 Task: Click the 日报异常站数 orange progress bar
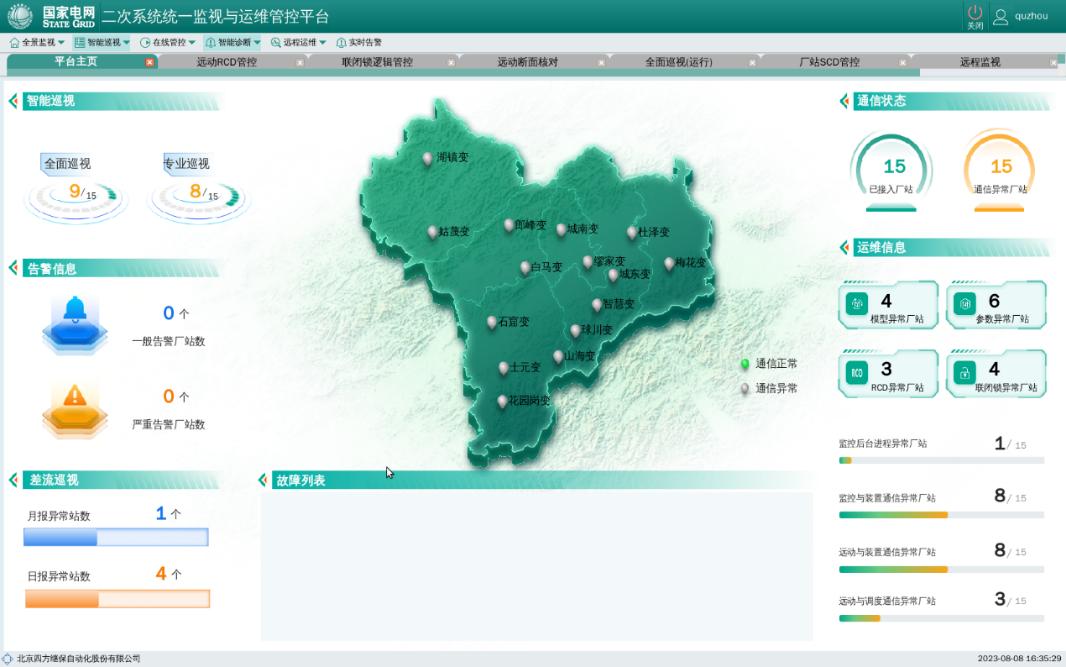(x=117, y=599)
